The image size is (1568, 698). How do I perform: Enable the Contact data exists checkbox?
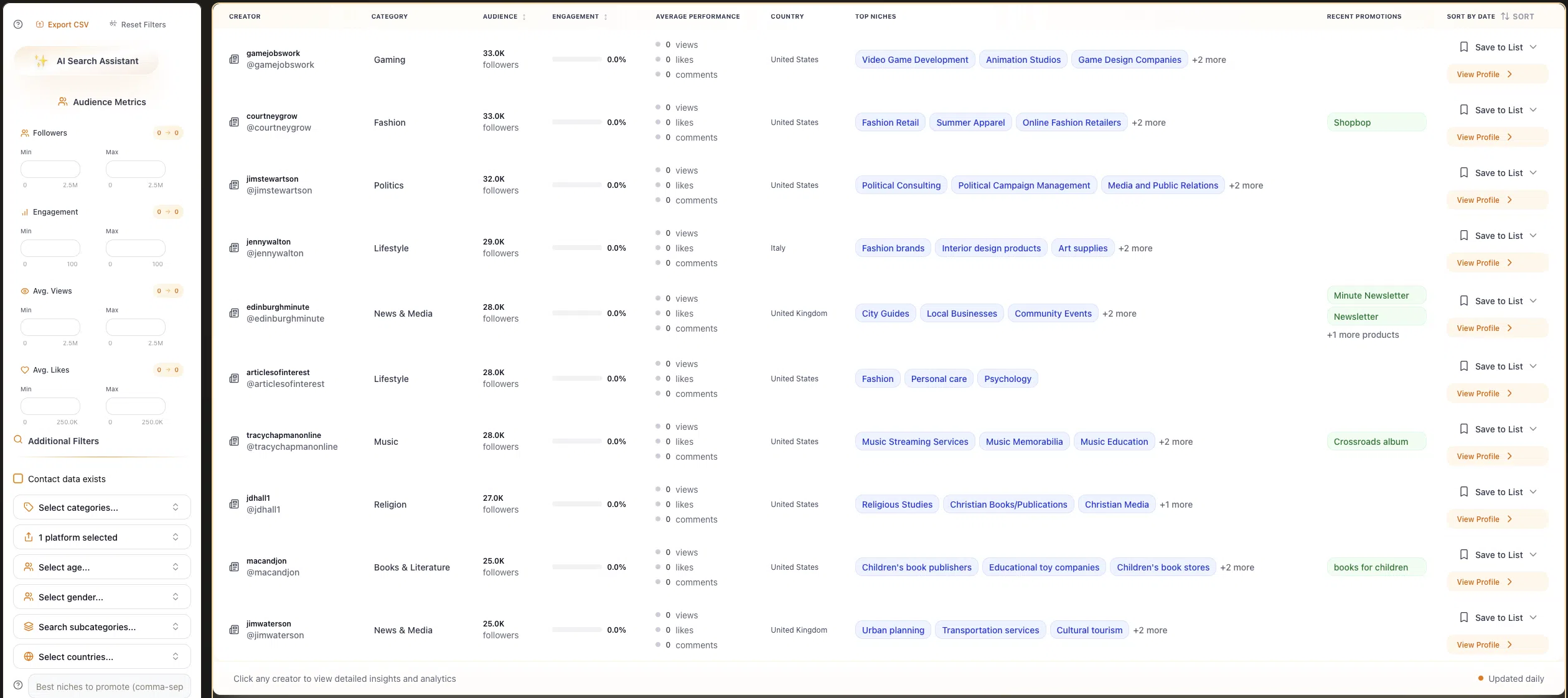17,479
